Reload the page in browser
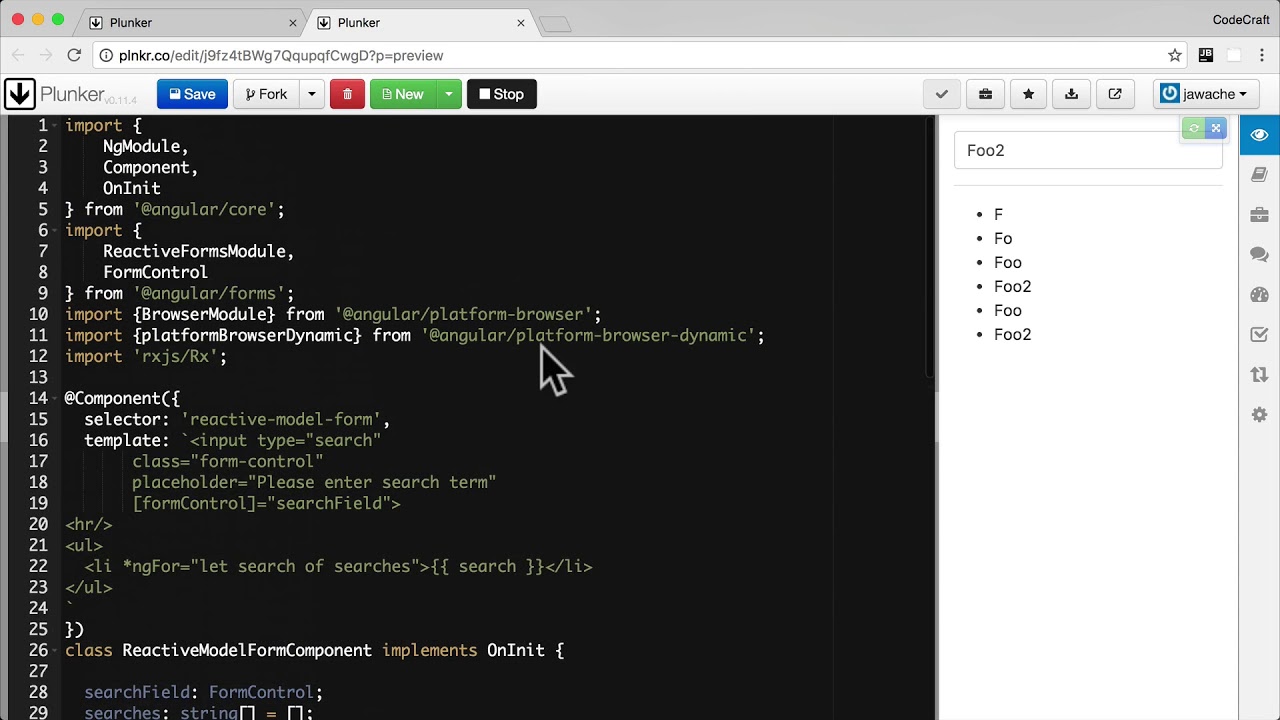 pyautogui.click(x=74, y=56)
